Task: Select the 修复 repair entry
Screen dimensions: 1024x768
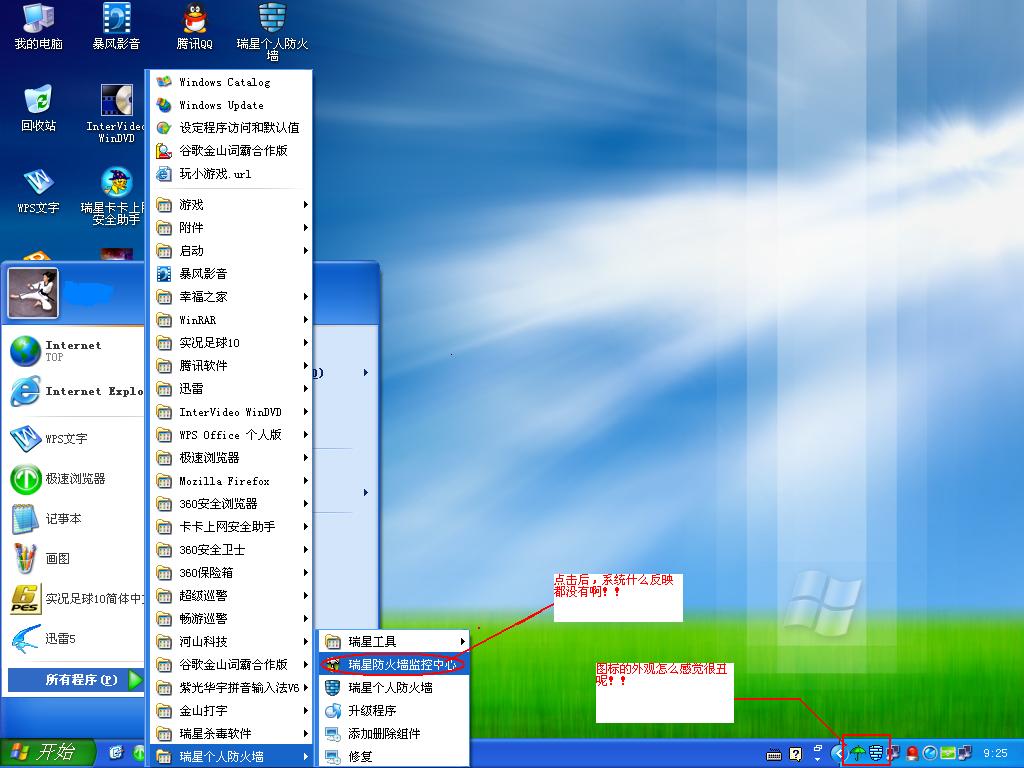Action: [394, 756]
